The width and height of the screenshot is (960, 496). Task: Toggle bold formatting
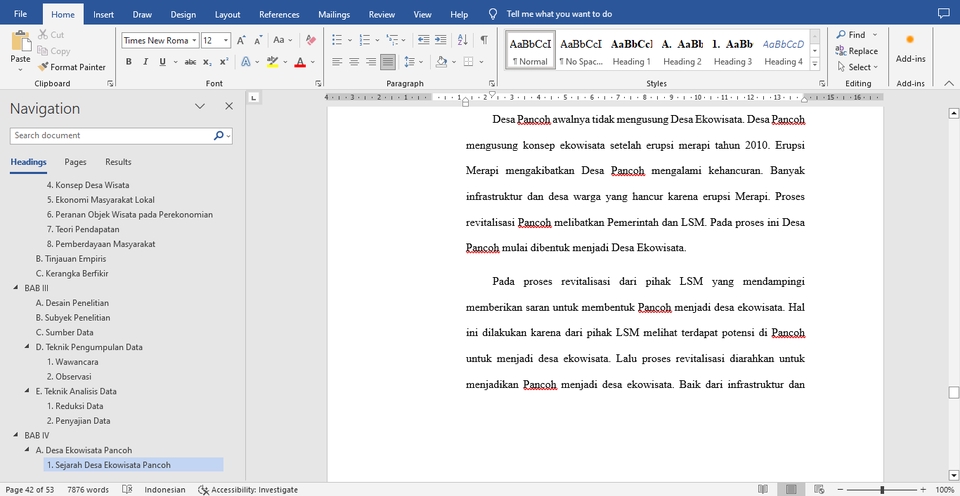coord(129,62)
